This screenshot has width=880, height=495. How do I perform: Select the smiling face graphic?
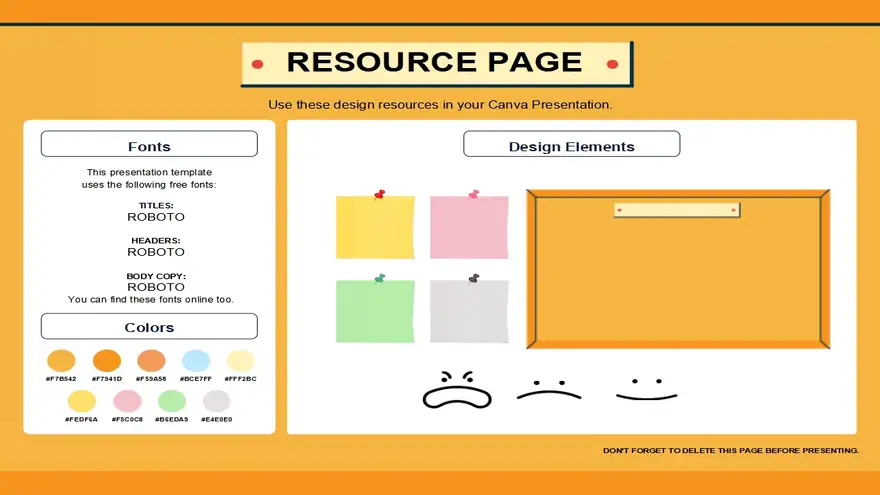point(647,389)
